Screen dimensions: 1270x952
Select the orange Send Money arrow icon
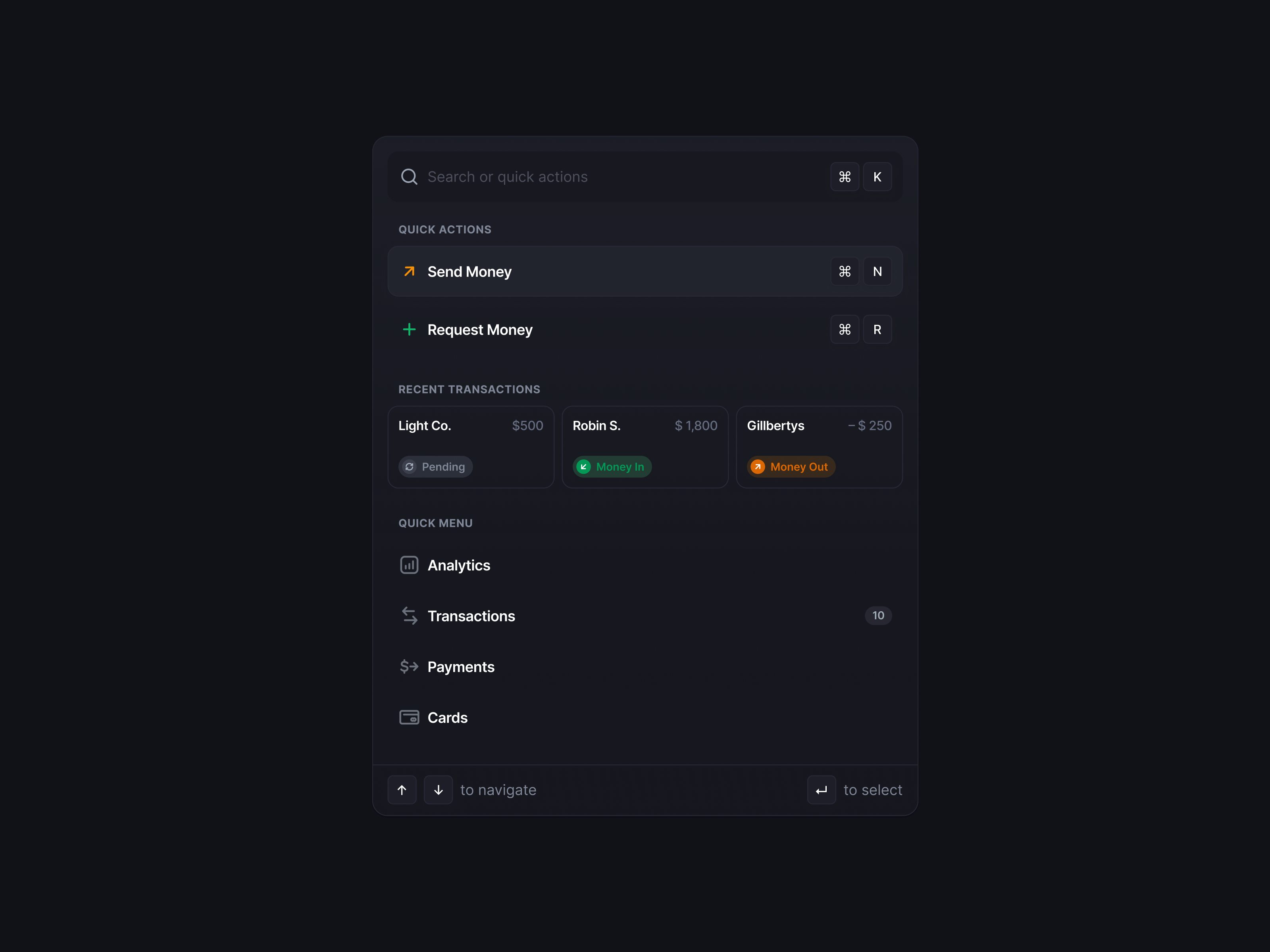[x=409, y=271]
